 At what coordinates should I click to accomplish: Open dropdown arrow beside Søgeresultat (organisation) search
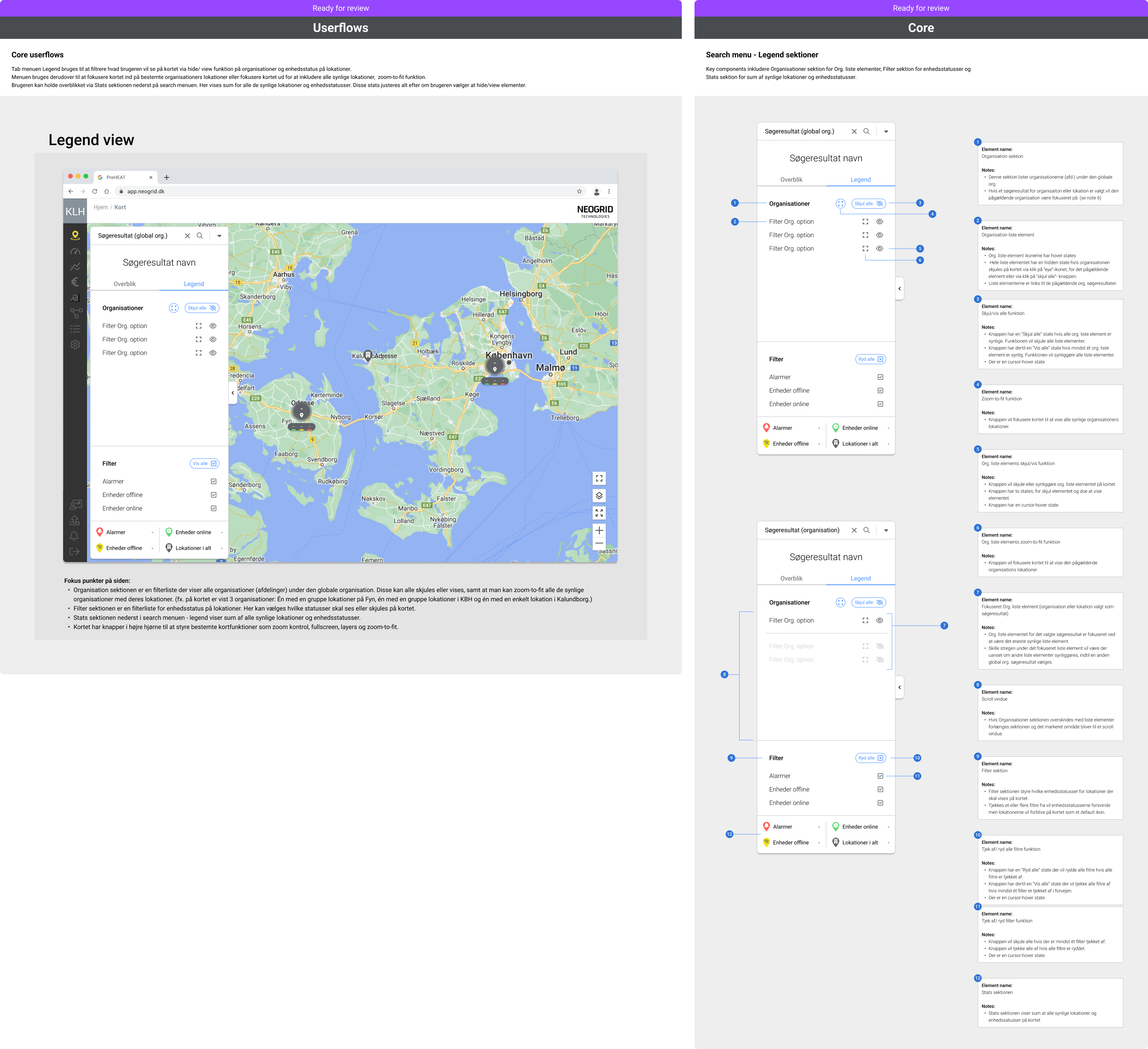click(x=886, y=530)
